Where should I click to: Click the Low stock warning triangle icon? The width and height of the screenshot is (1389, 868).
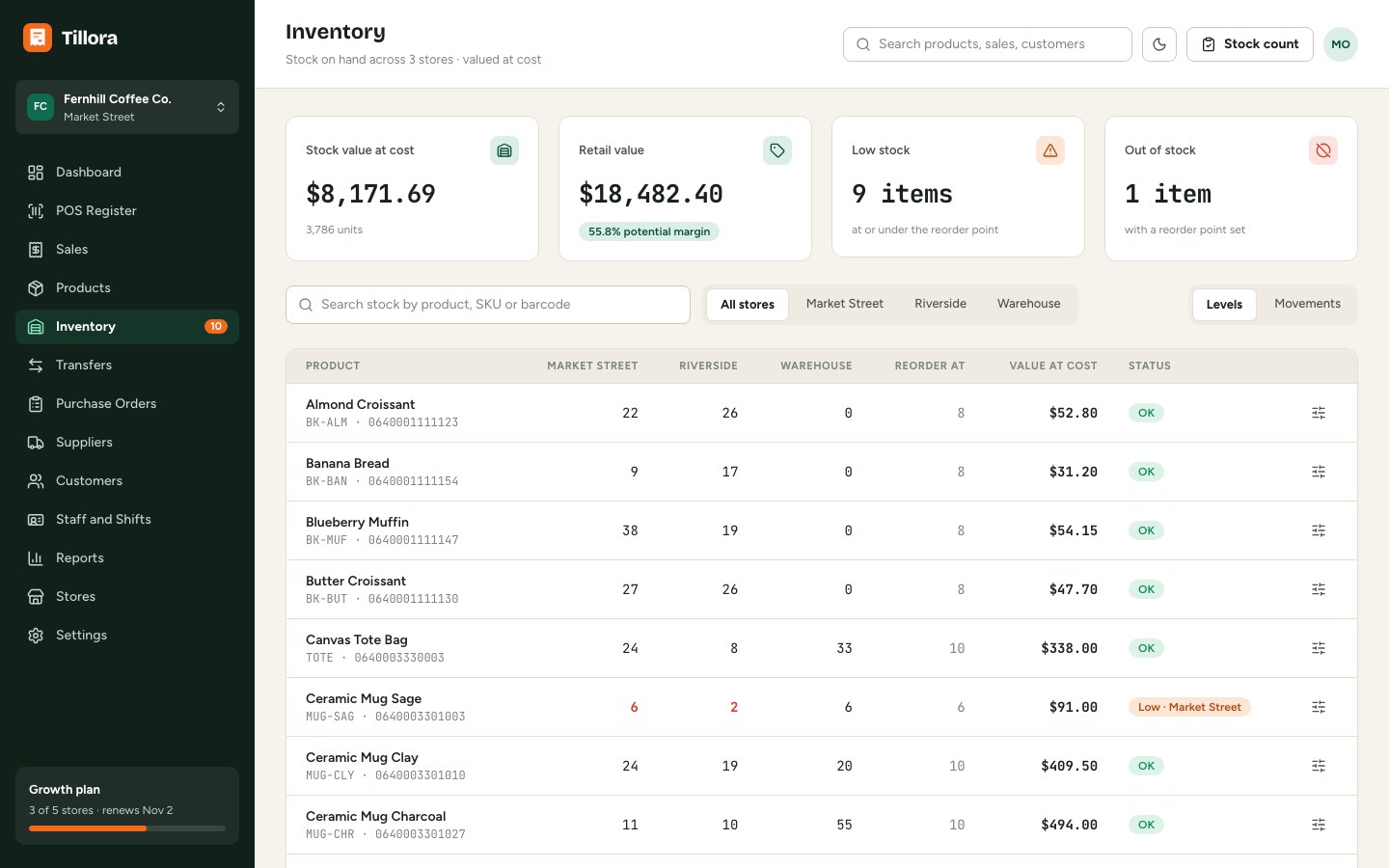(1050, 150)
